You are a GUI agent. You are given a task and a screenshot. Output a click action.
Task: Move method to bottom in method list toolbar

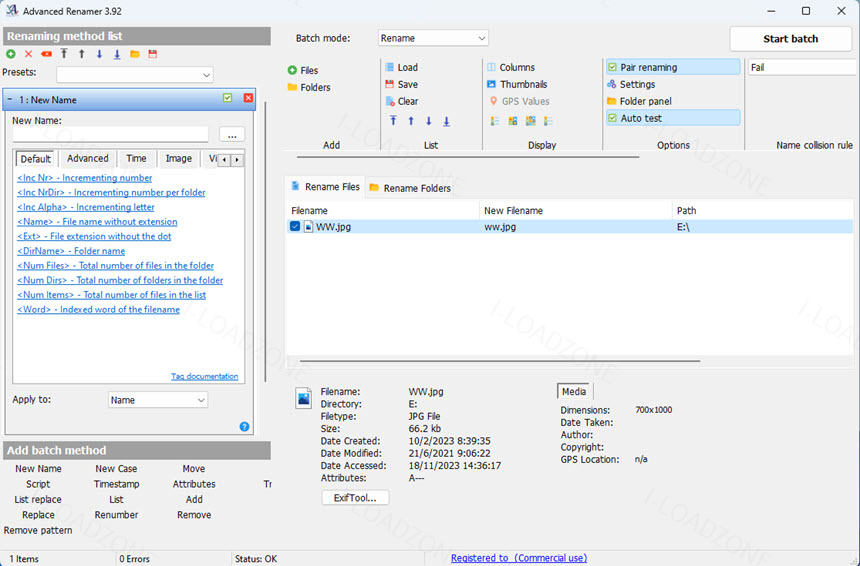click(117, 54)
